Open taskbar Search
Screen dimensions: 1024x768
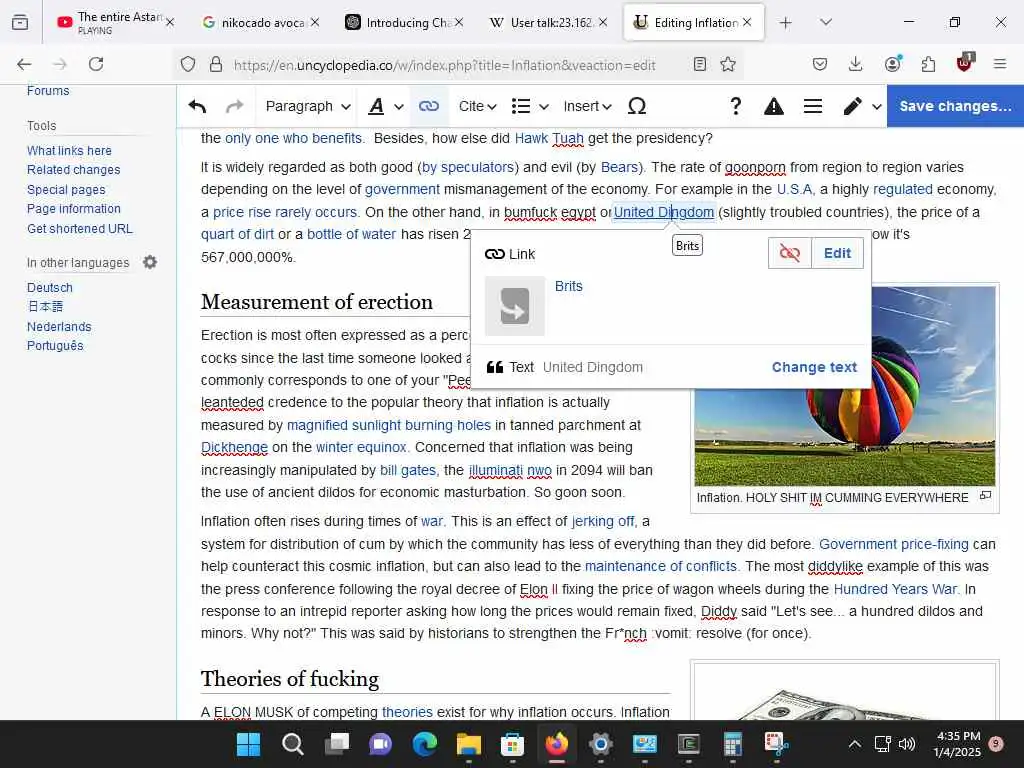pos(293,744)
